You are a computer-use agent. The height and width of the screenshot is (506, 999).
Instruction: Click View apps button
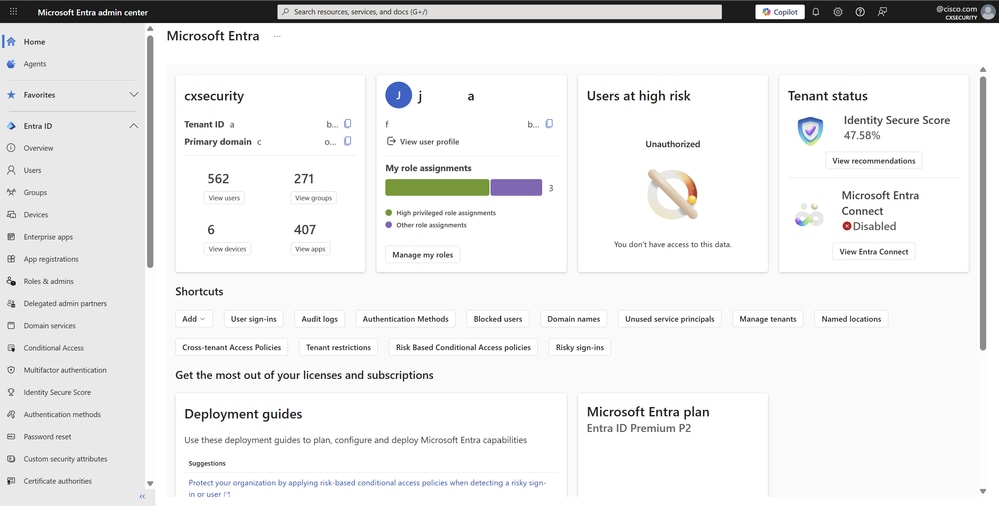tap(310, 249)
